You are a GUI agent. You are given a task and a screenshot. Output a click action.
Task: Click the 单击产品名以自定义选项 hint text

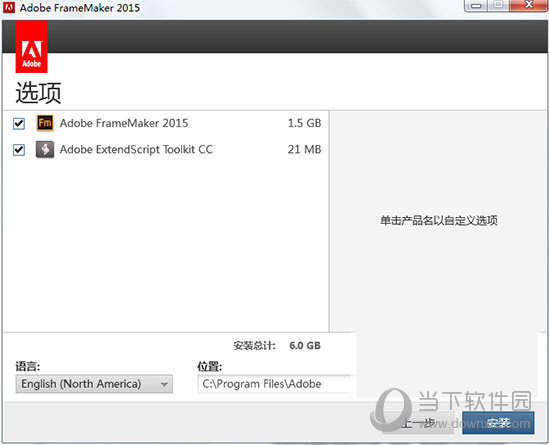pyautogui.click(x=439, y=221)
